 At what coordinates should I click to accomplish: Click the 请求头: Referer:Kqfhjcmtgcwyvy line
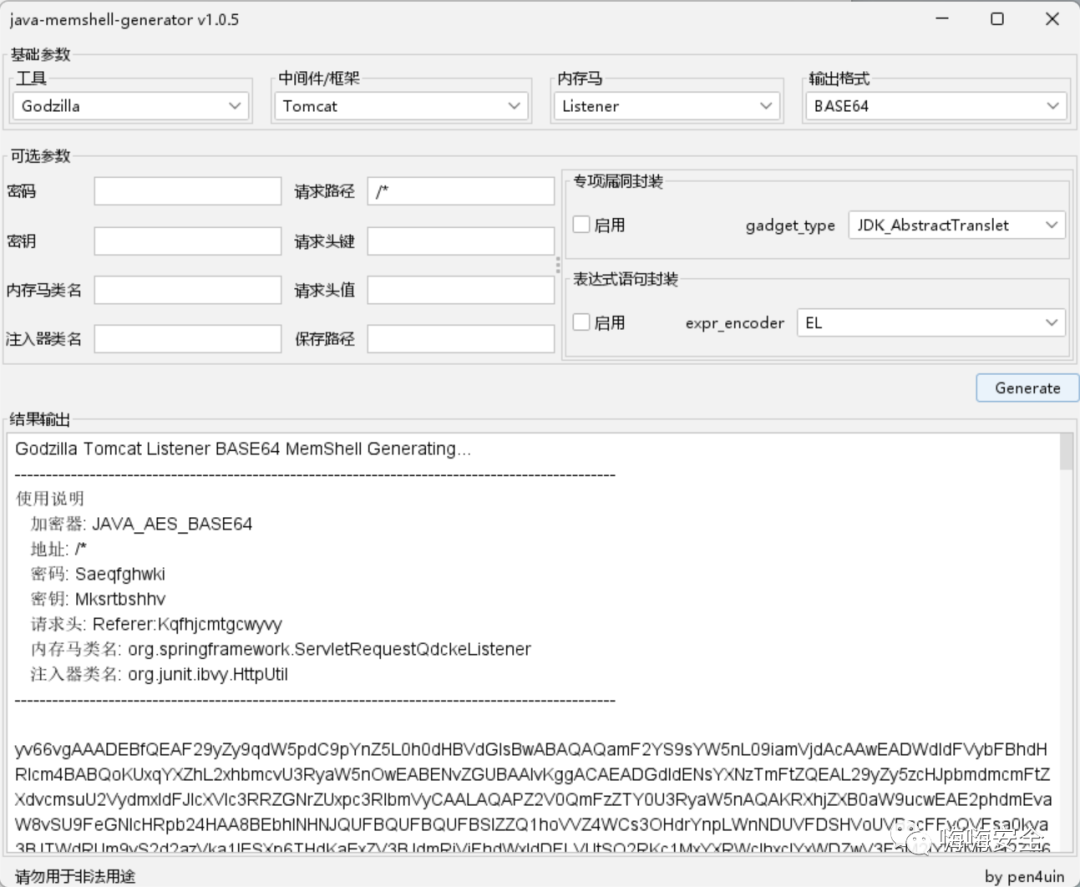coord(156,624)
